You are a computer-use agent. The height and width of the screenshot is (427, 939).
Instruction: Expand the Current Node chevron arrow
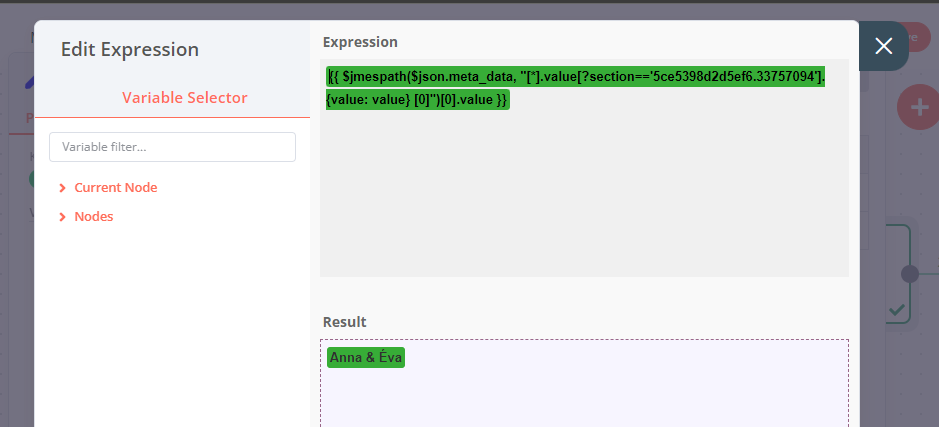tap(63, 188)
